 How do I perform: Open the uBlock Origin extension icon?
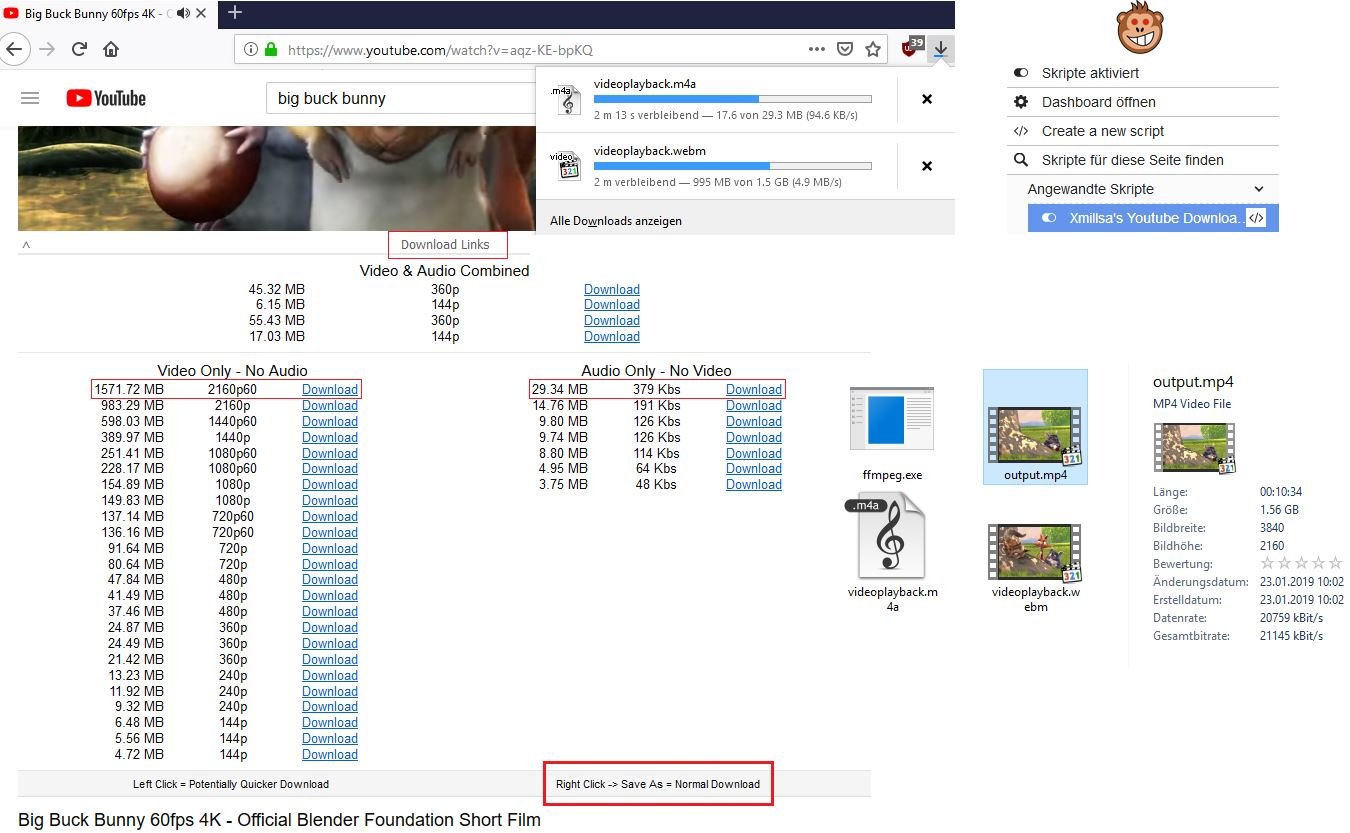(911, 48)
